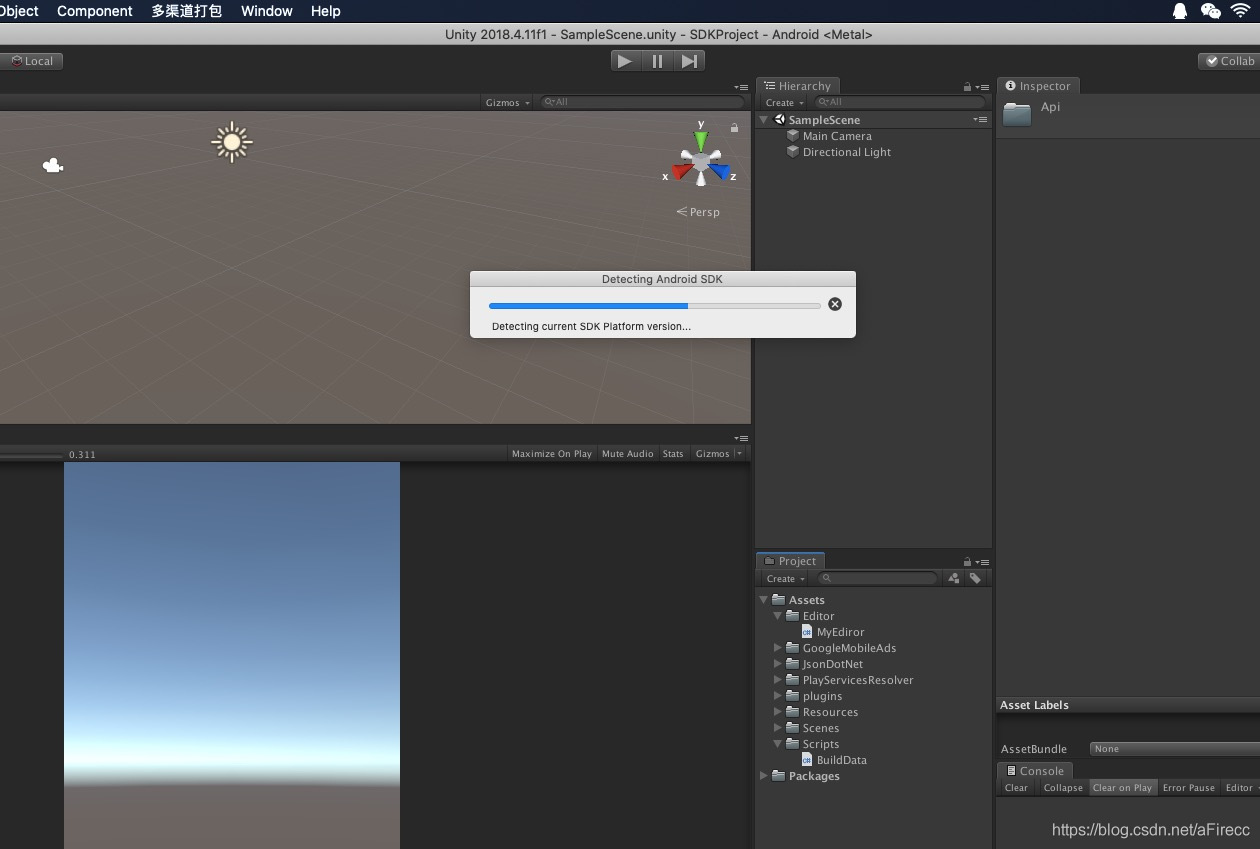Viewport: 1260px width, 849px height.
Task: Select the Directional Light sun icon
Action: pyautogui.click(x=232, y=142)
